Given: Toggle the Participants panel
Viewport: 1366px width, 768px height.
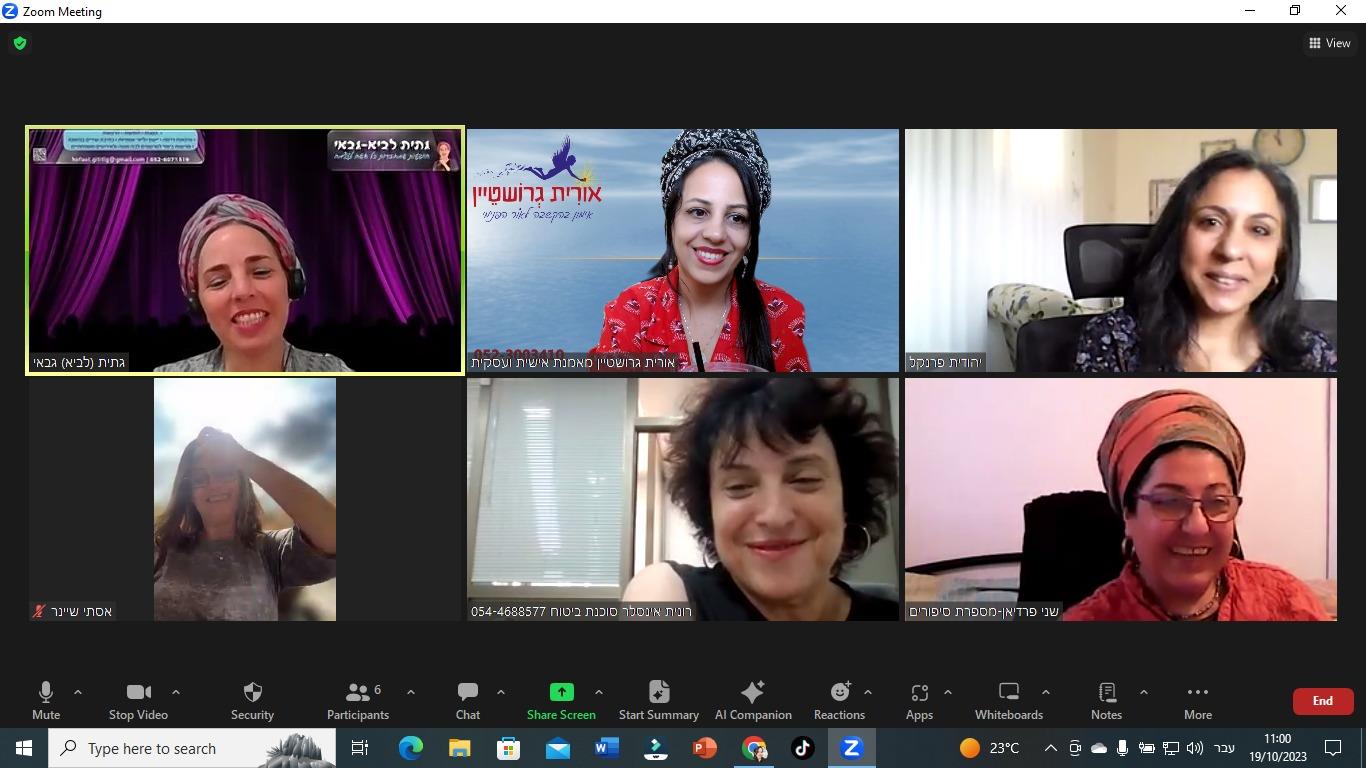Looking at the screenshot, I should pos(358,700).
